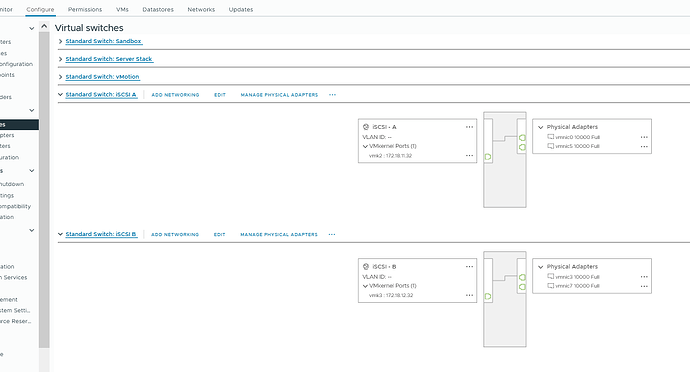
Task: Select VLAN ID text under iSCSI - A
Action: pyautogui.click(x=377, y=137)
